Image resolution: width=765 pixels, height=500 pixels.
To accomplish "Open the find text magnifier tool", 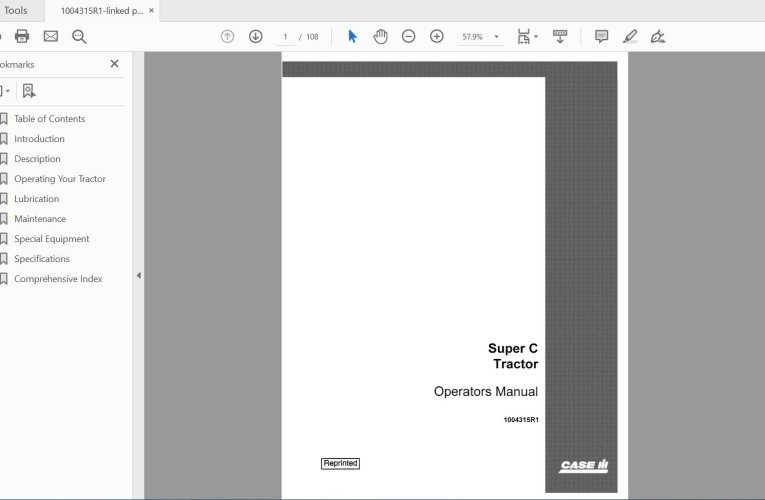I will [79, 37].
